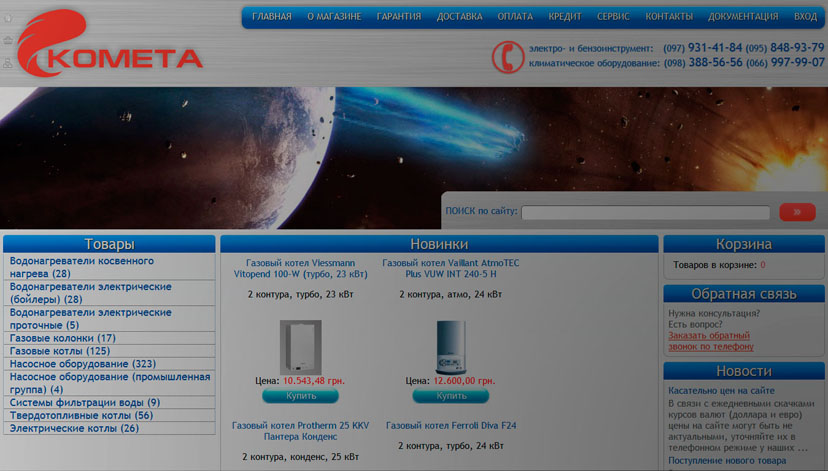Click the red telephone icon
The image size is (828, 471).
tap(507, 57)
